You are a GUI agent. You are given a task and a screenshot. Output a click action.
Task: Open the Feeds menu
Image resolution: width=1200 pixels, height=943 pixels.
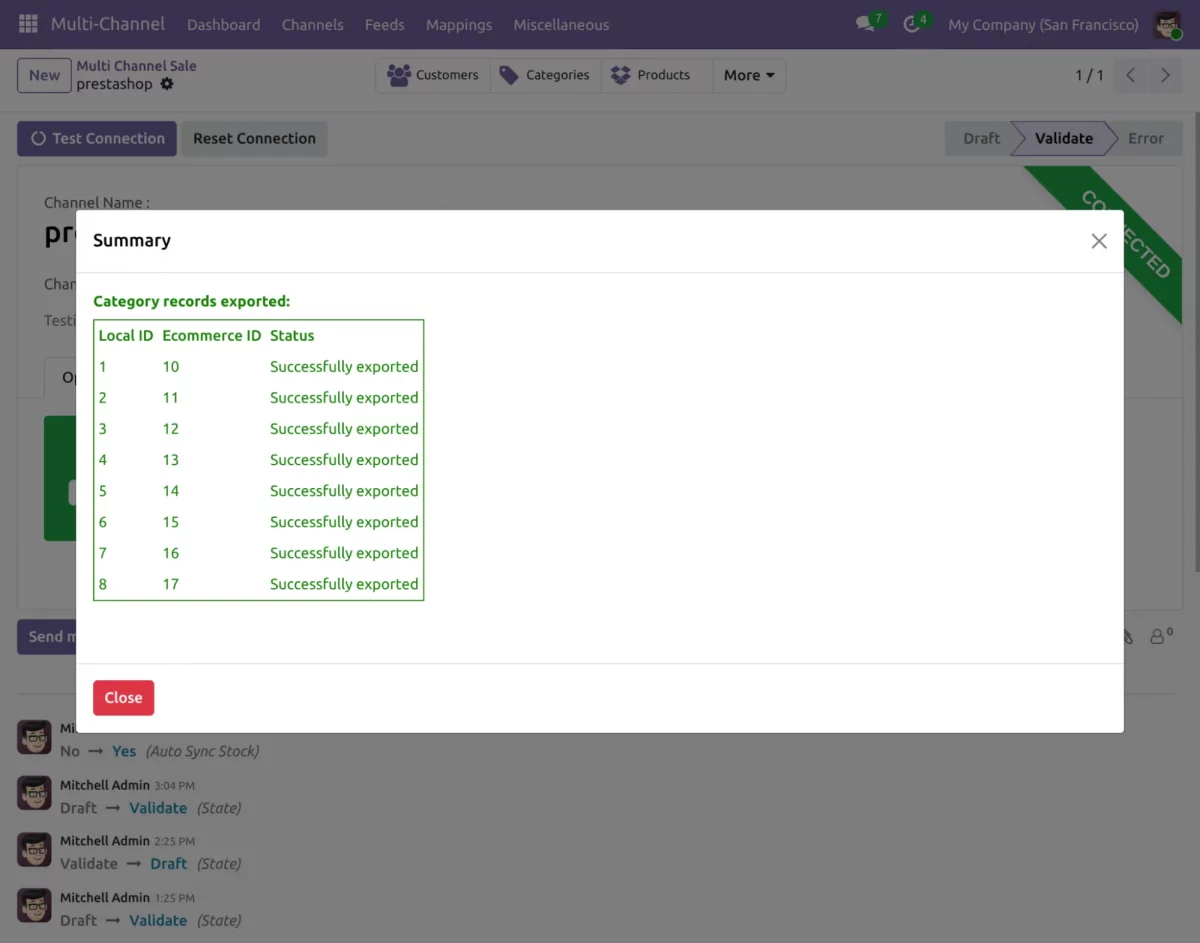pyautogui.click(x=384, y=24)
